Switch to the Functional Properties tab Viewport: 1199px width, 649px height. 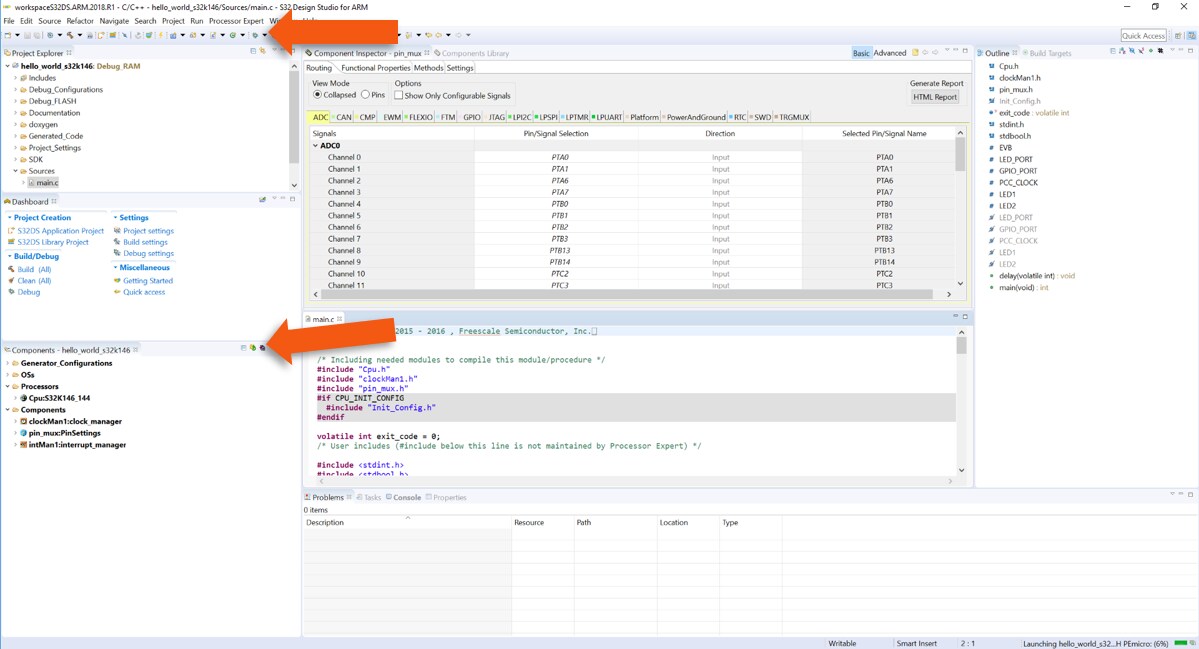375,68
